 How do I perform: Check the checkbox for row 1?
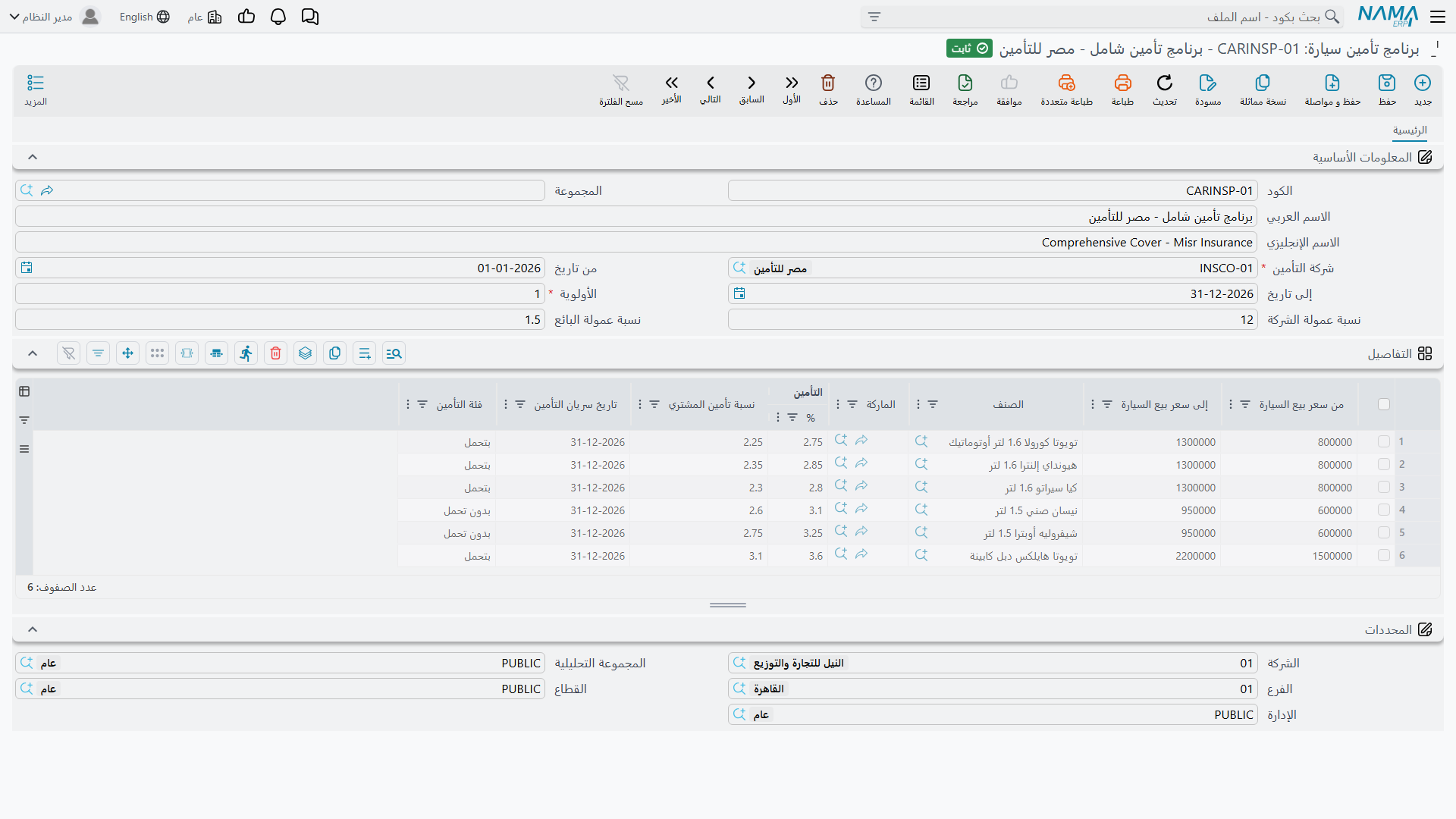point(1384,441)
